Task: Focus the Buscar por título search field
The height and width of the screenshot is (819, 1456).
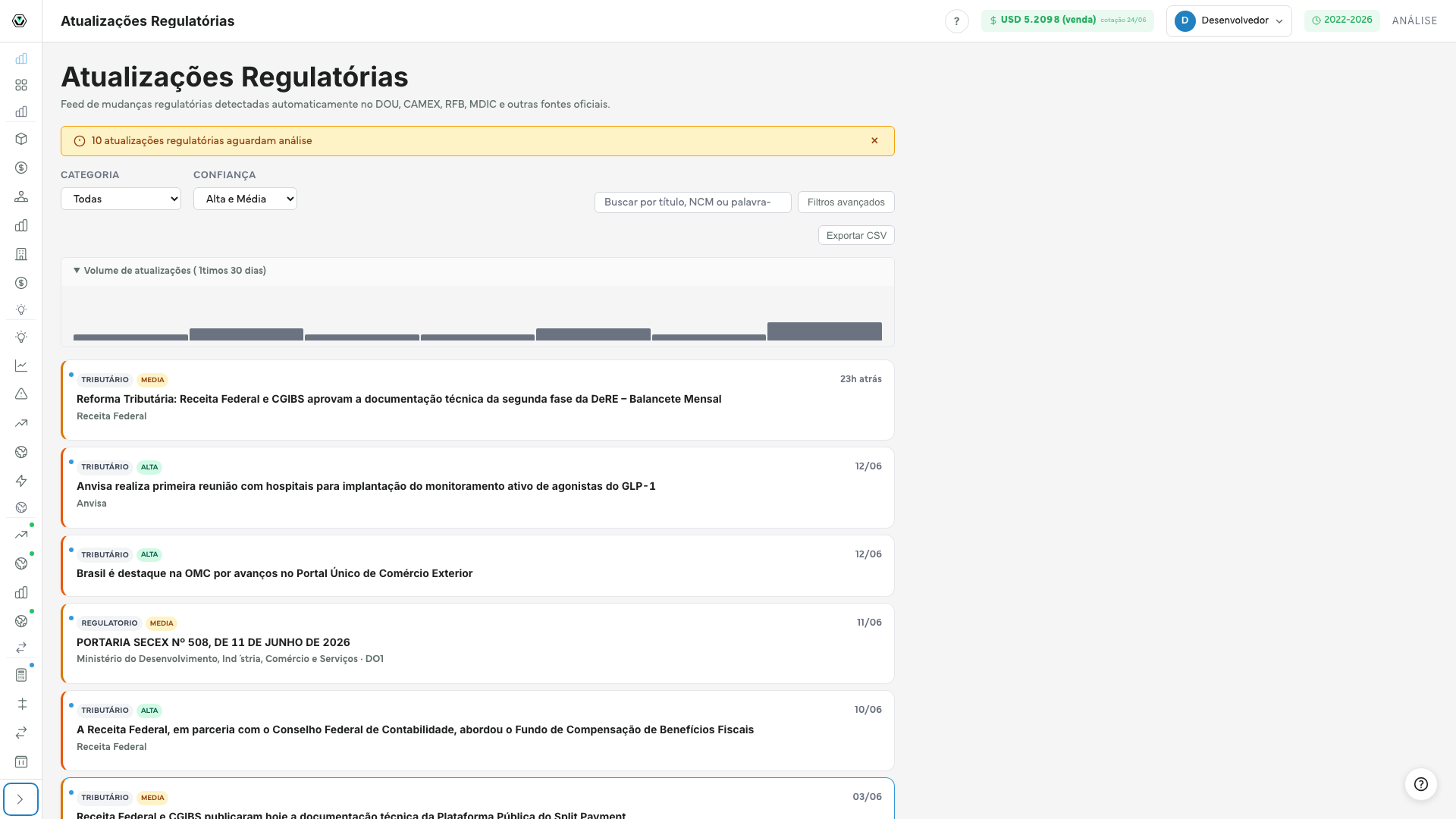Action: click(692, 202)
